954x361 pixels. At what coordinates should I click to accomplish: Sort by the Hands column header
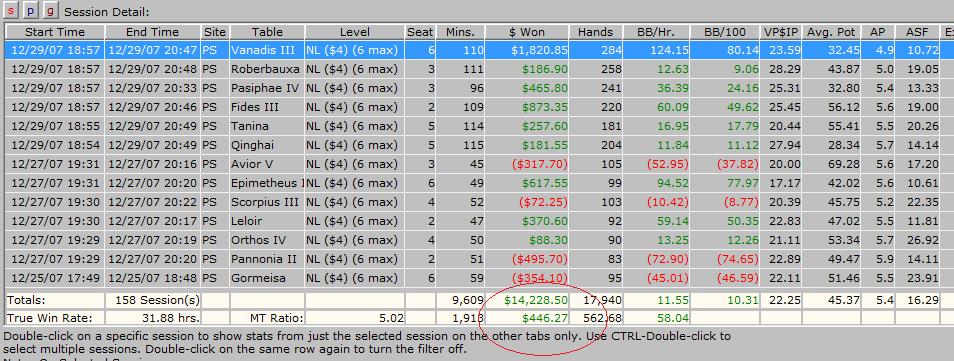[596, 32]
